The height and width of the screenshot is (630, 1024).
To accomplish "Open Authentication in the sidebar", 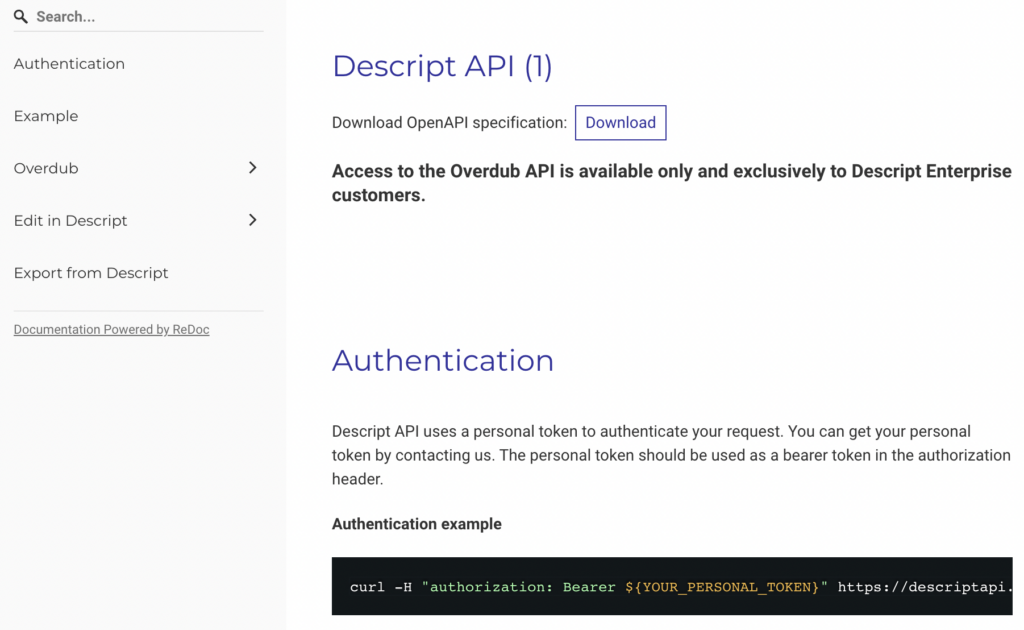I will (69, 64).
